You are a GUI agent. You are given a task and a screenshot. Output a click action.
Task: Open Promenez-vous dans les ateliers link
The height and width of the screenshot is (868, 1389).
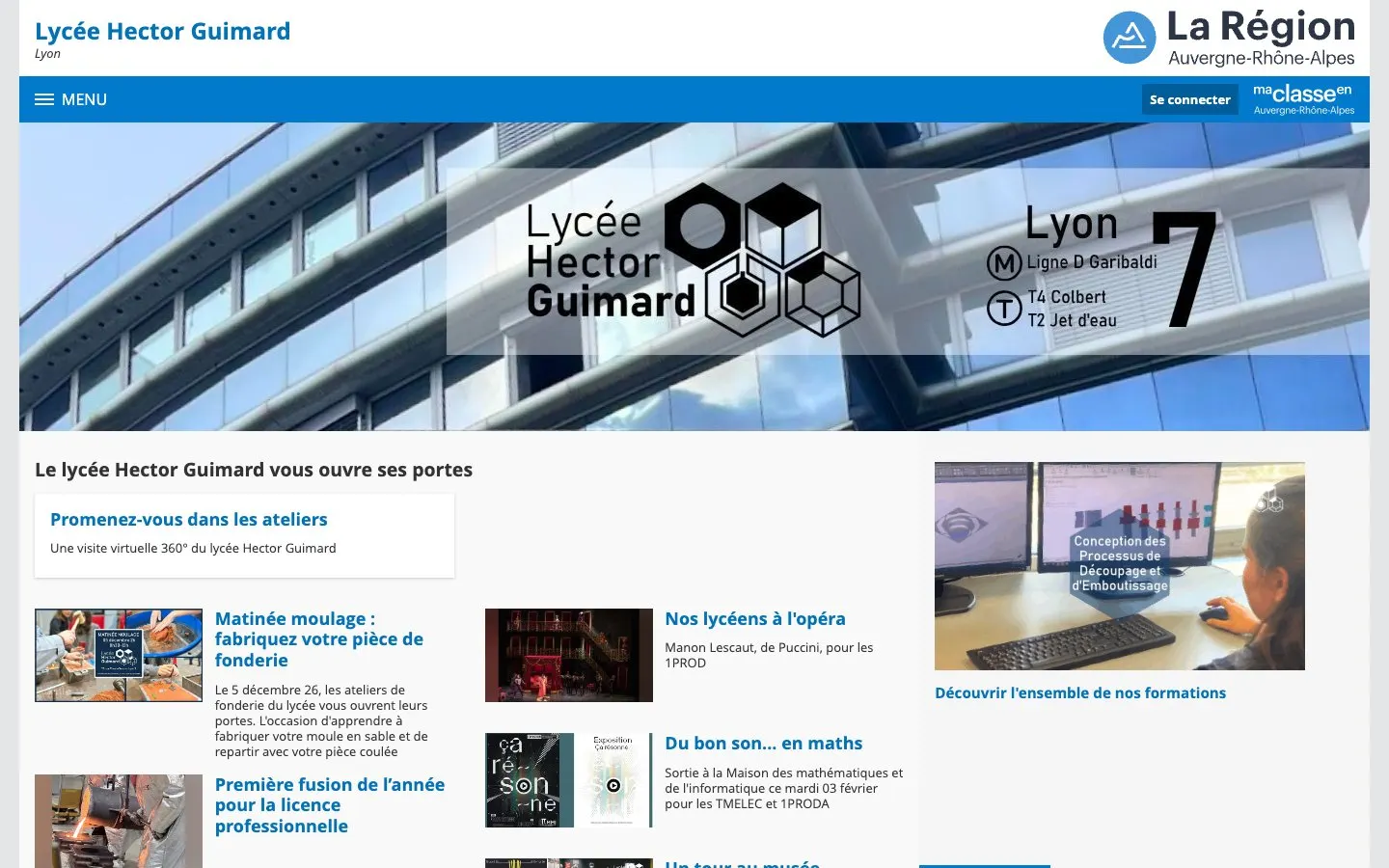click(189, 520)
